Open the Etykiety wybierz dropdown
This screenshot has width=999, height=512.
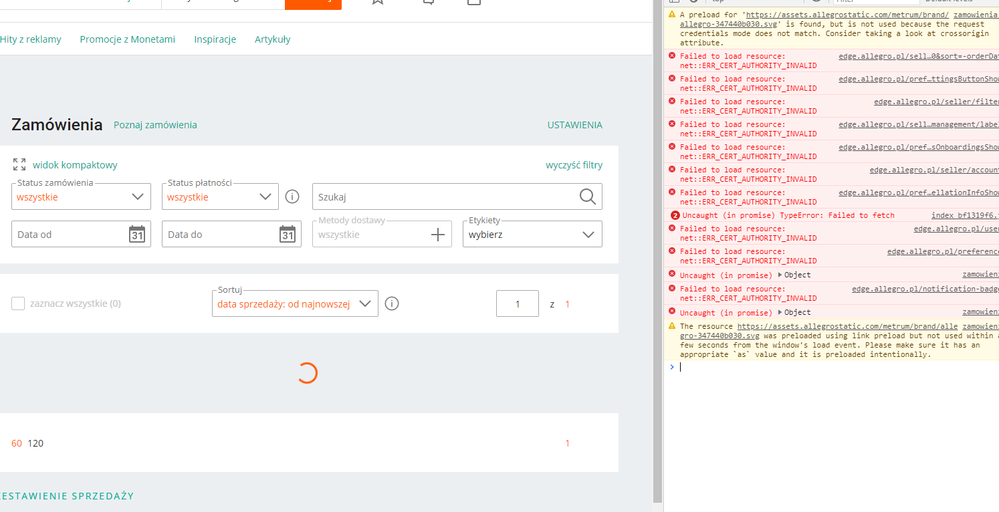(588, 234)
